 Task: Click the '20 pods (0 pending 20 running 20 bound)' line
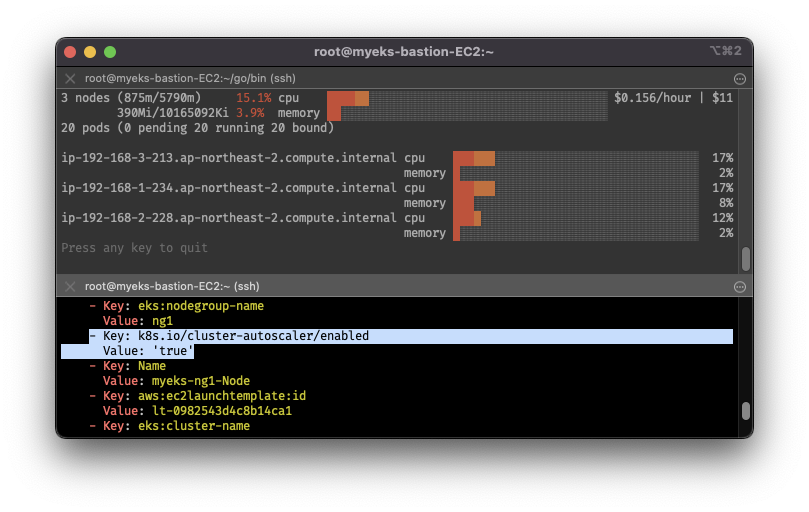point(198,128)
